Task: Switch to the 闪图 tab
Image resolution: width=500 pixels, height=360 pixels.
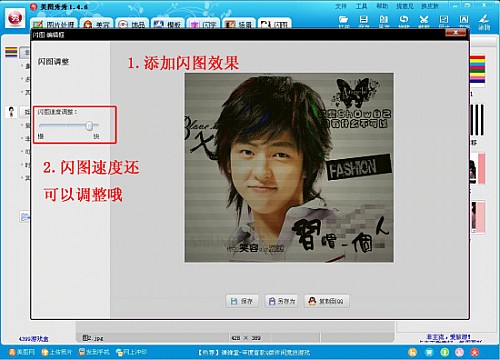Action: [x=275, y=24]
